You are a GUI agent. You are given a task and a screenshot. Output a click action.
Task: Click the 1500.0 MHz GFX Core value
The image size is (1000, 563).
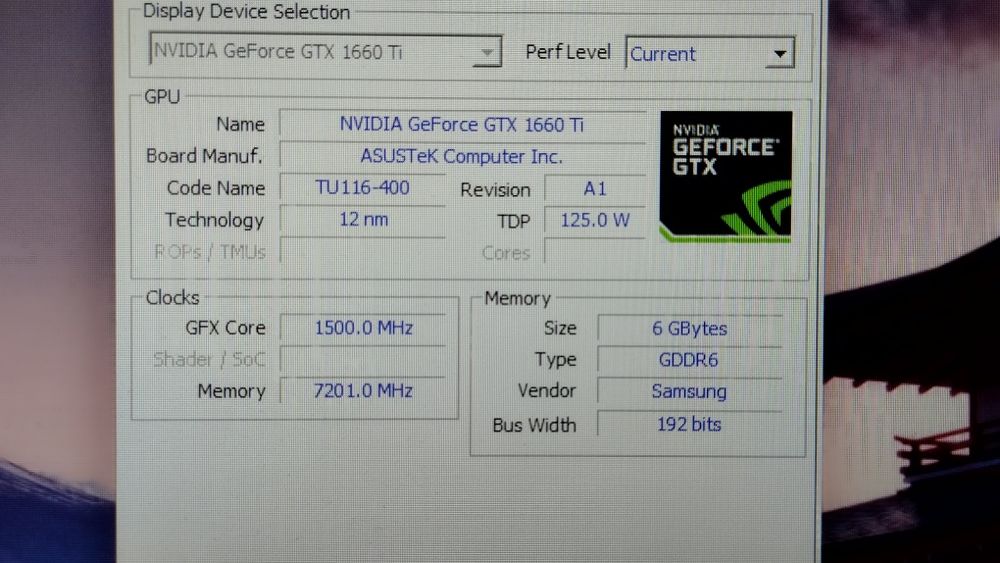tap(364, 328)
